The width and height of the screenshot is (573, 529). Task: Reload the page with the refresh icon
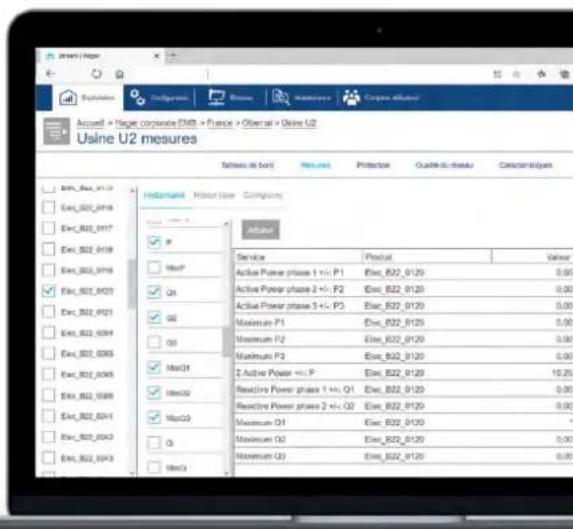coord(96,74)
